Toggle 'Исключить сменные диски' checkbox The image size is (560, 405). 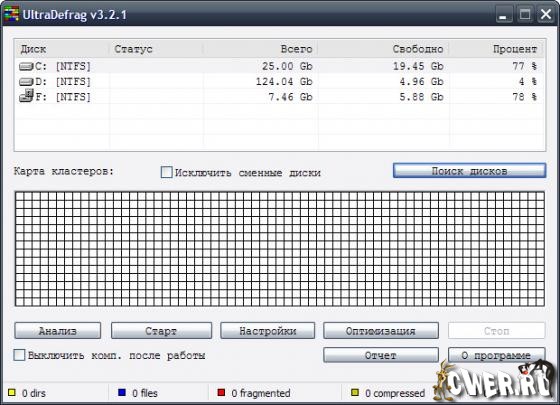166,172
